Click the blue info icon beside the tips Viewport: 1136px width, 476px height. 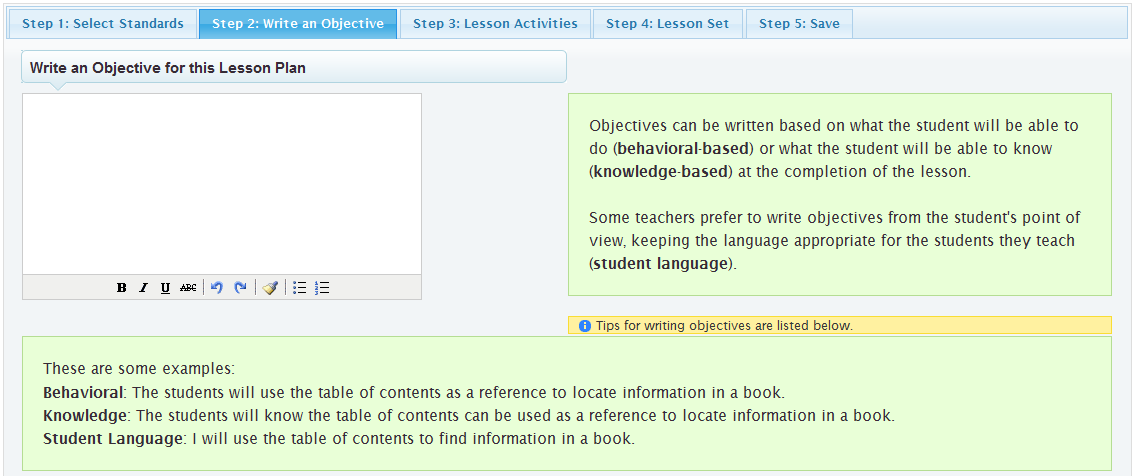(585, 326)
